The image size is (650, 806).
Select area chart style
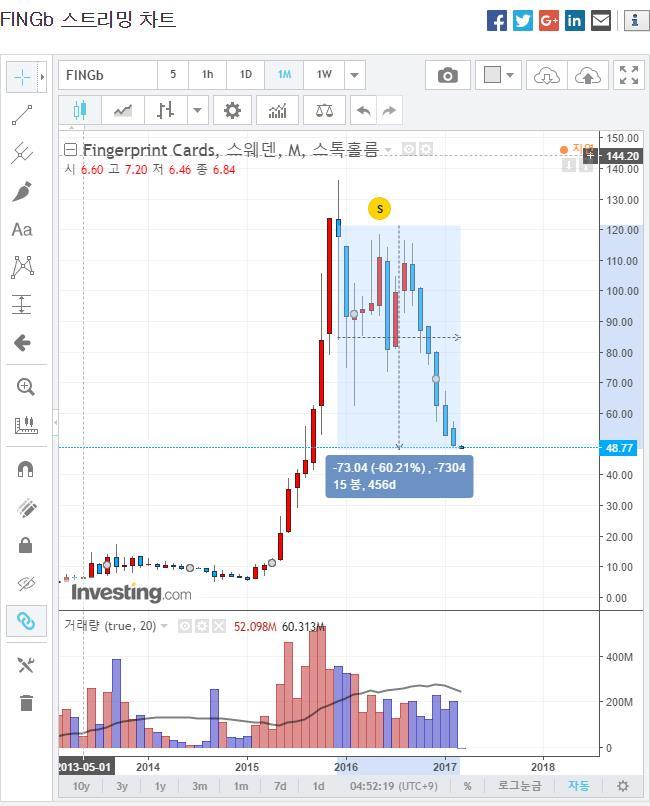click(x=123, y=110)
